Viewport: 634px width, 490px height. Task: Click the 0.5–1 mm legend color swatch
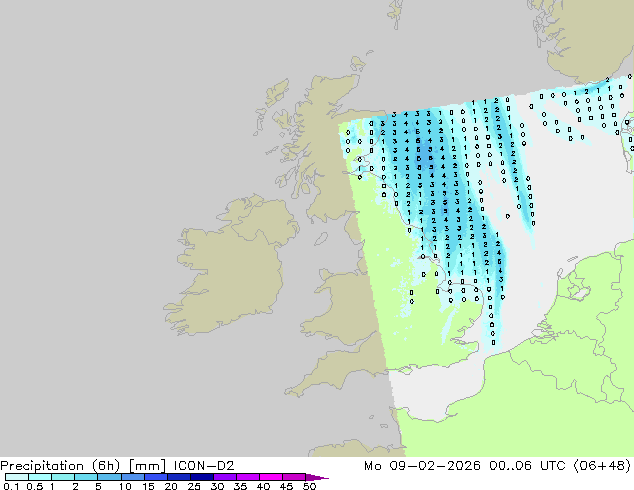(40, 477)
